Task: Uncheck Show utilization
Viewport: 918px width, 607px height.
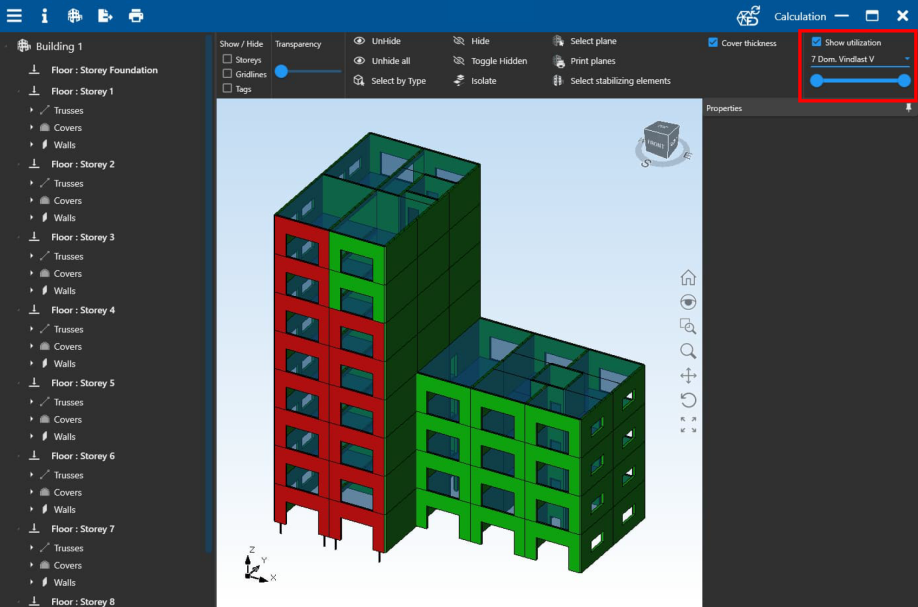Action: click(x=816, y=42)
